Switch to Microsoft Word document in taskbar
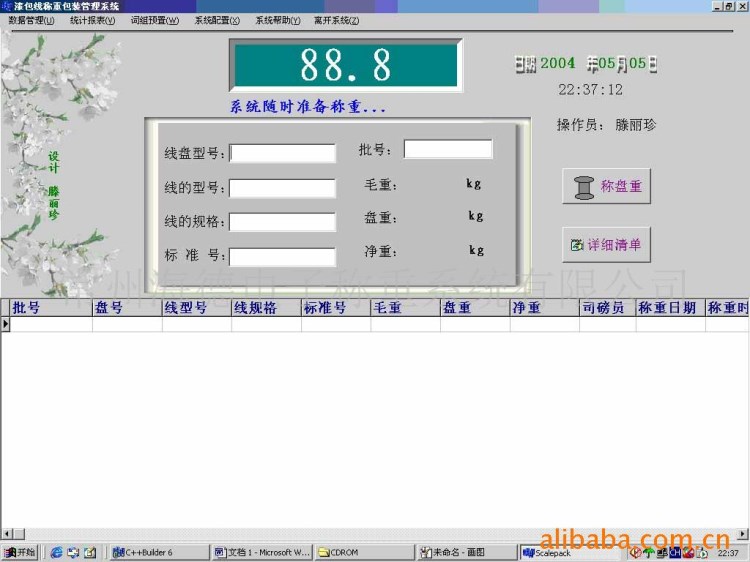Screen dimensions: 750x562 pos(261,552)
